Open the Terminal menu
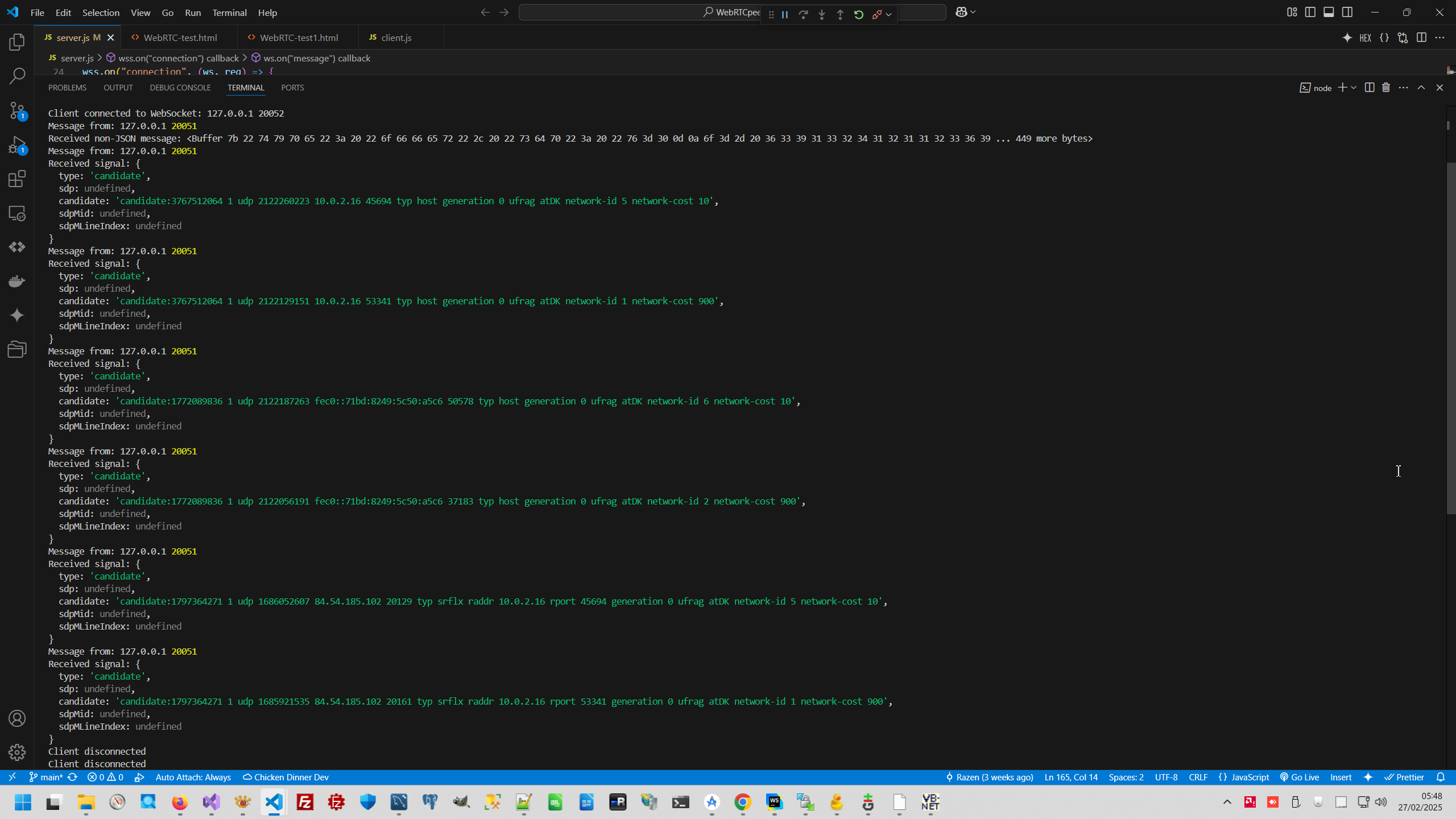Viewport: 1456px width, 819px height. pos(229,13)
